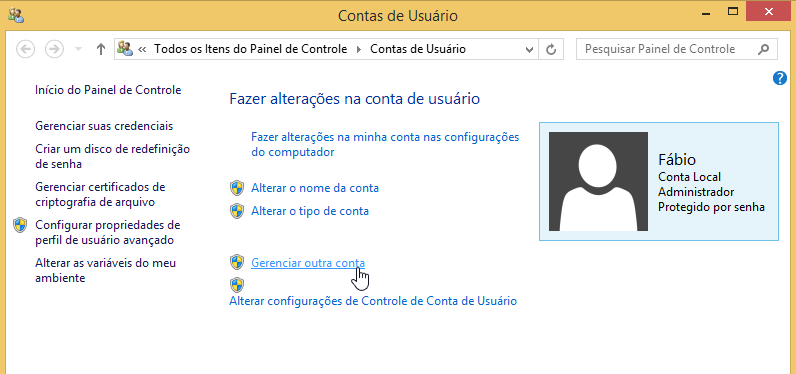Screen dimensions: 796x374
Task: Expand breadcrumb arrow before Contas de Usuário
Action: (x=359, y=49)
